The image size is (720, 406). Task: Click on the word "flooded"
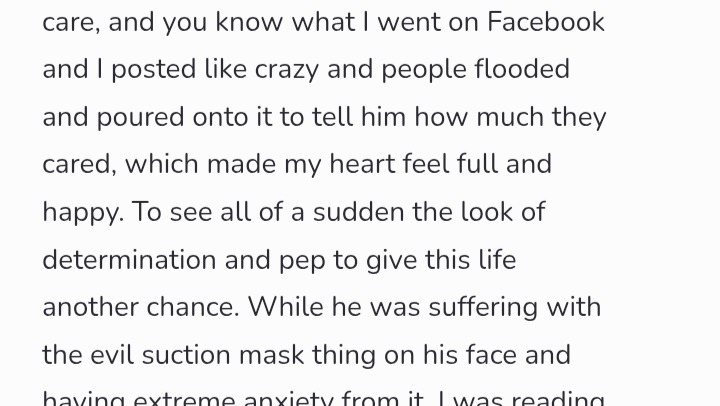point(522,69)
